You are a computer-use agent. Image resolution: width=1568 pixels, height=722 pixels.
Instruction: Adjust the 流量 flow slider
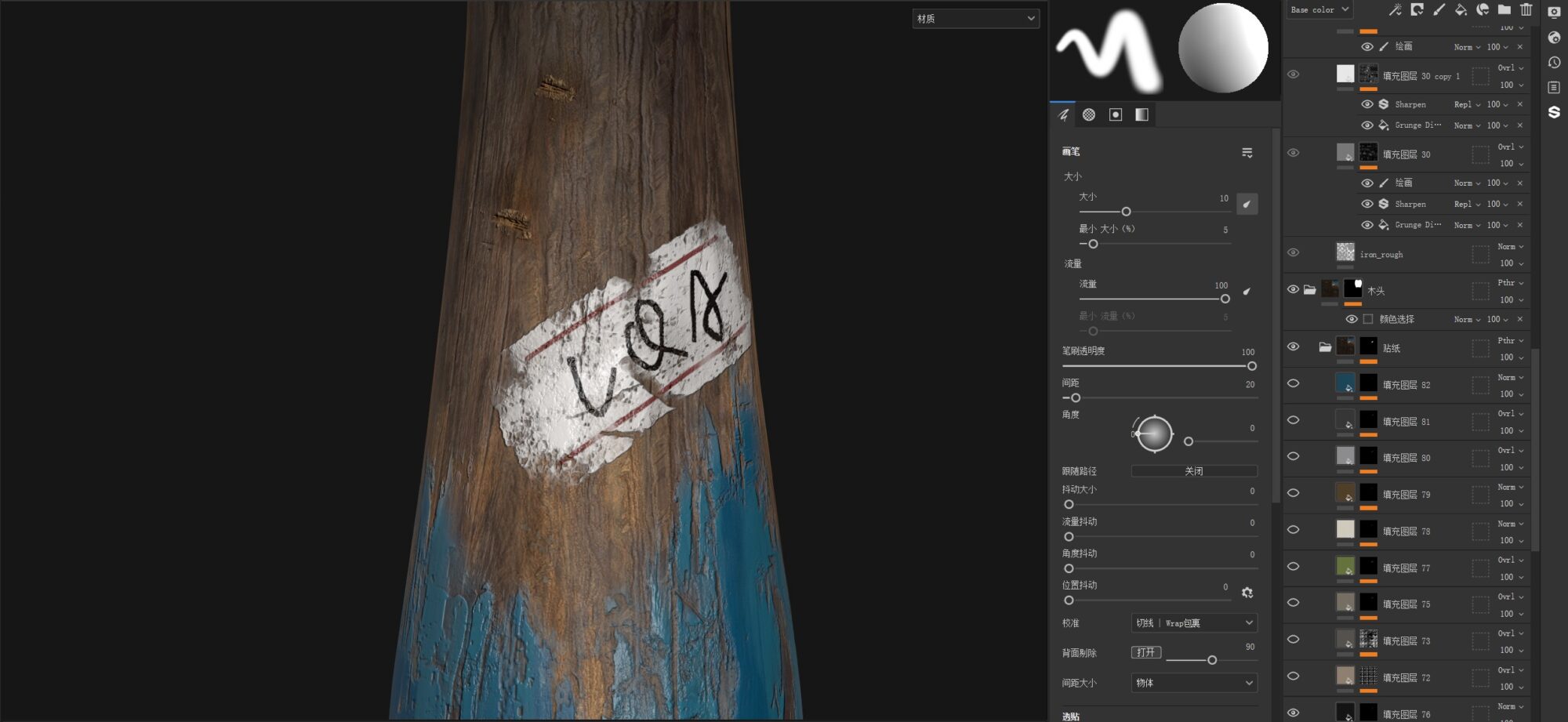point(1155,299)
